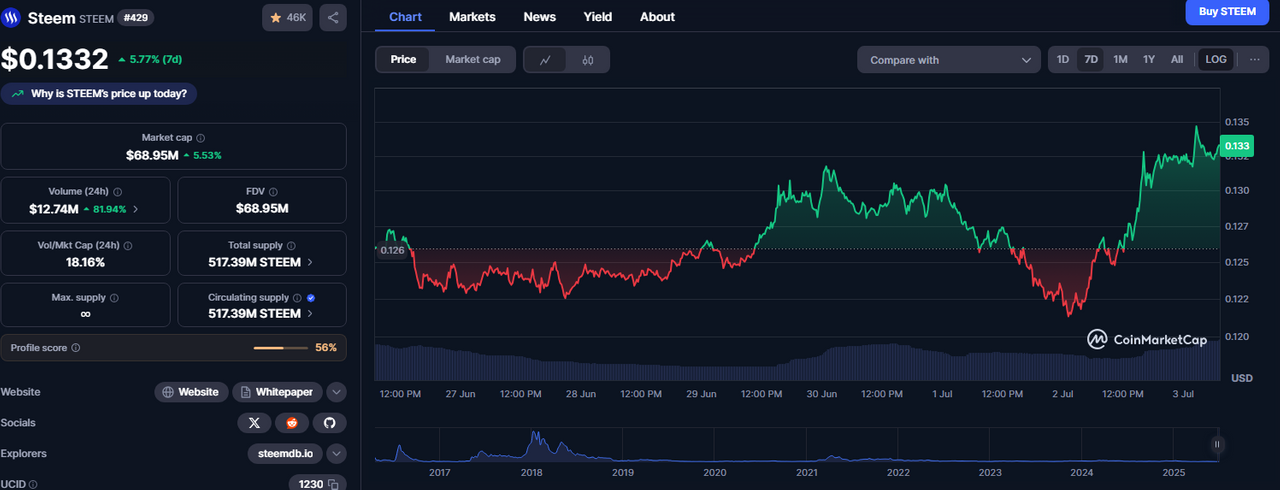Select the 1Y time range

click(1149, 60)
